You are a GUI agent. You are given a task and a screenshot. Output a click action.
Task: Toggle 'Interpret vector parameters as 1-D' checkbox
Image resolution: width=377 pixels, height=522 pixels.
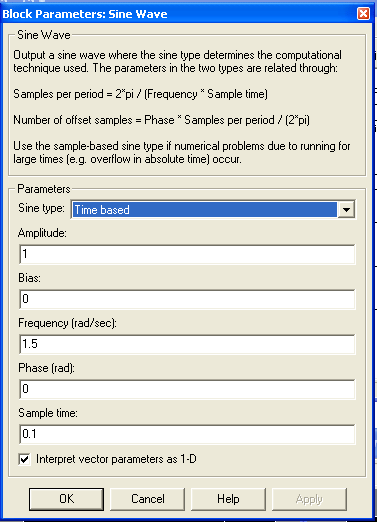[x=24, y=459]
